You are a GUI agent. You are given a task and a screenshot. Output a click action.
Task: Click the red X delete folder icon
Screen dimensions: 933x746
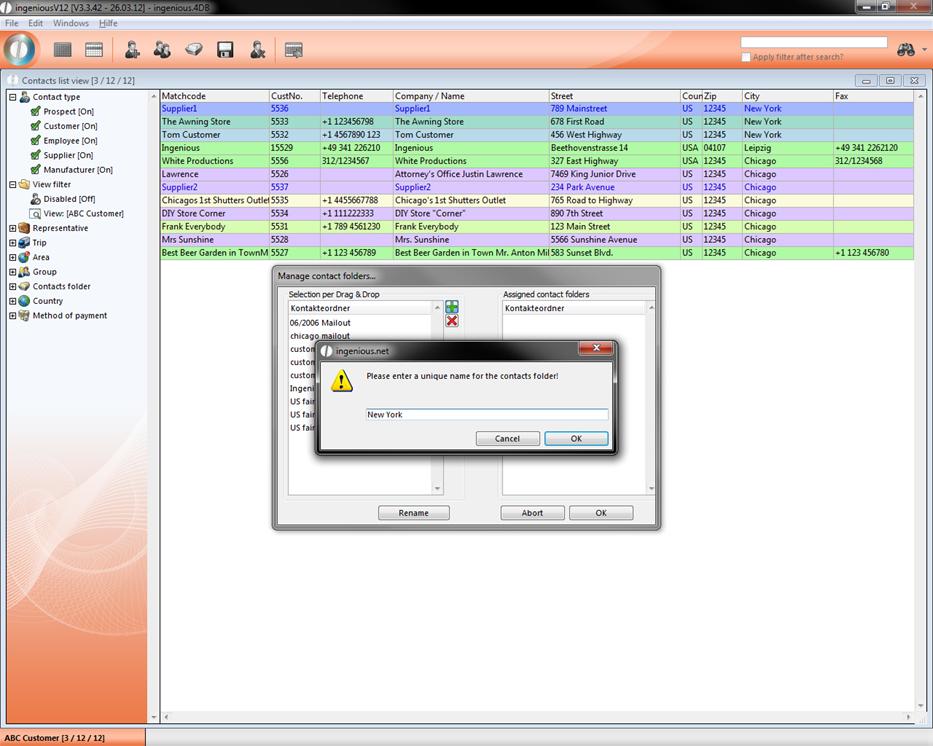click(452, 321)
